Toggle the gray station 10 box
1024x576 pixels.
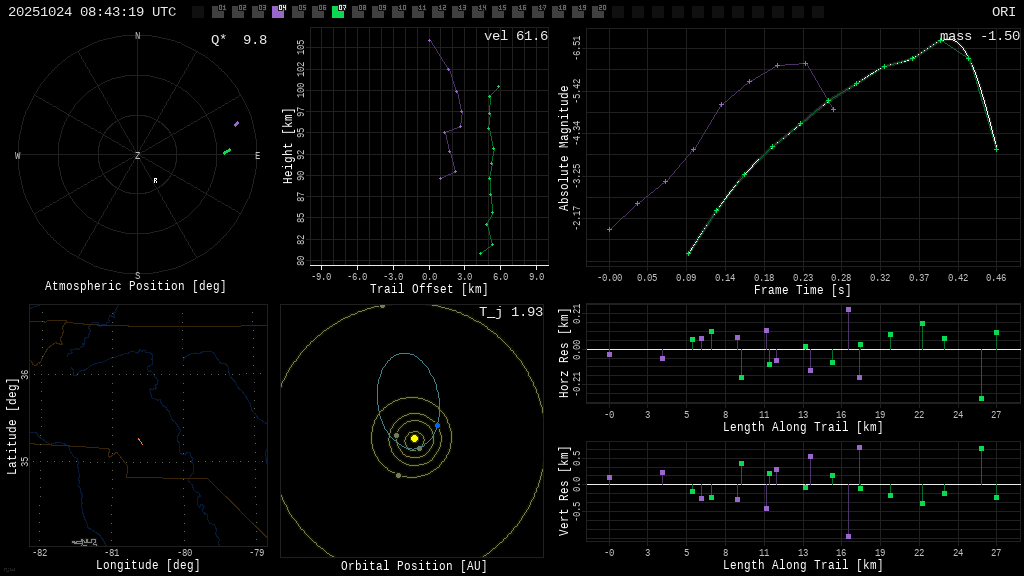point(398,12)
